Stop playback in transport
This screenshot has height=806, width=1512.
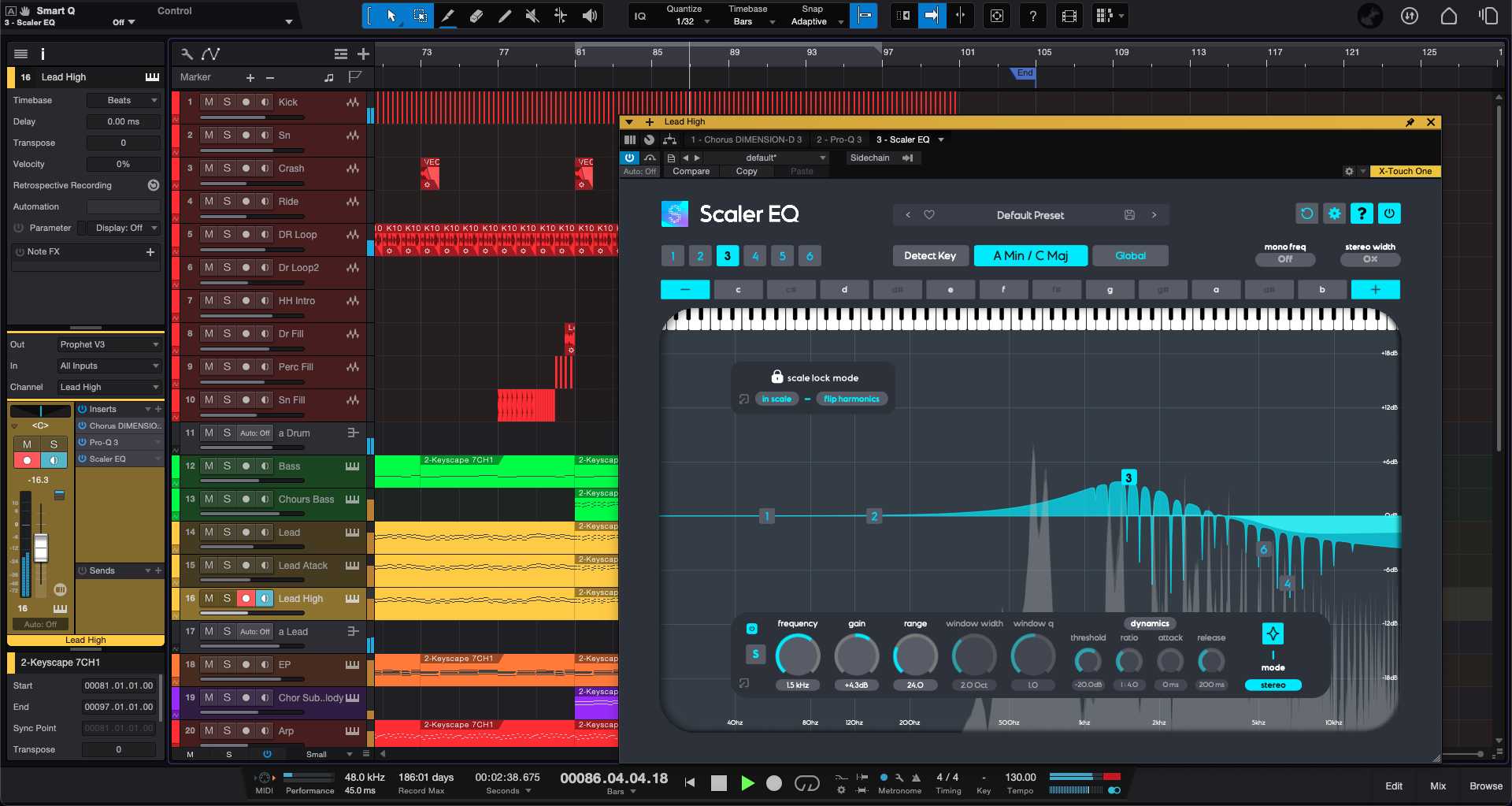pos(718,782)
